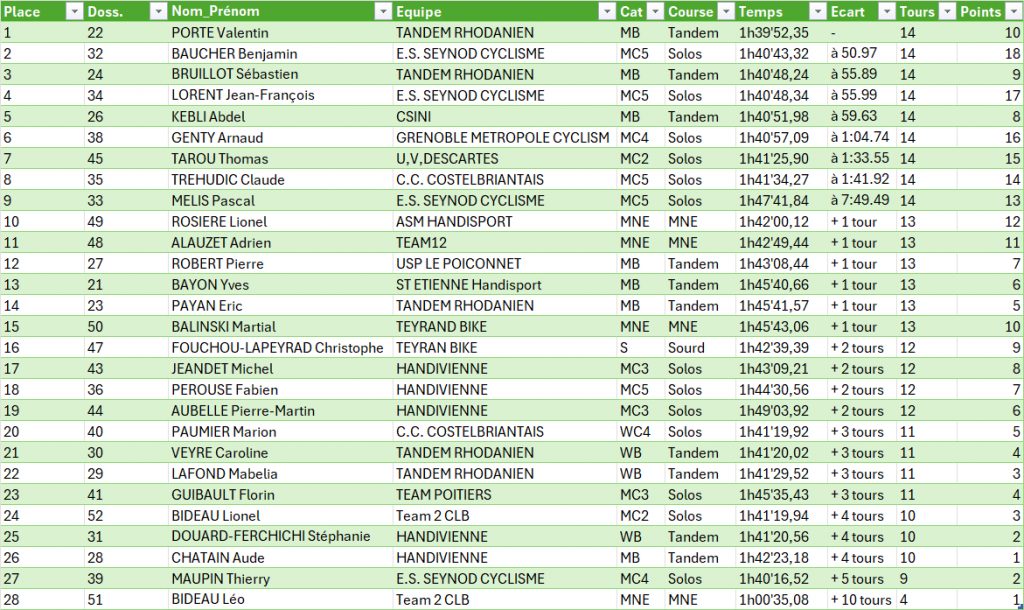
Task: Select cell BAYON Yves
Action: 281,285
